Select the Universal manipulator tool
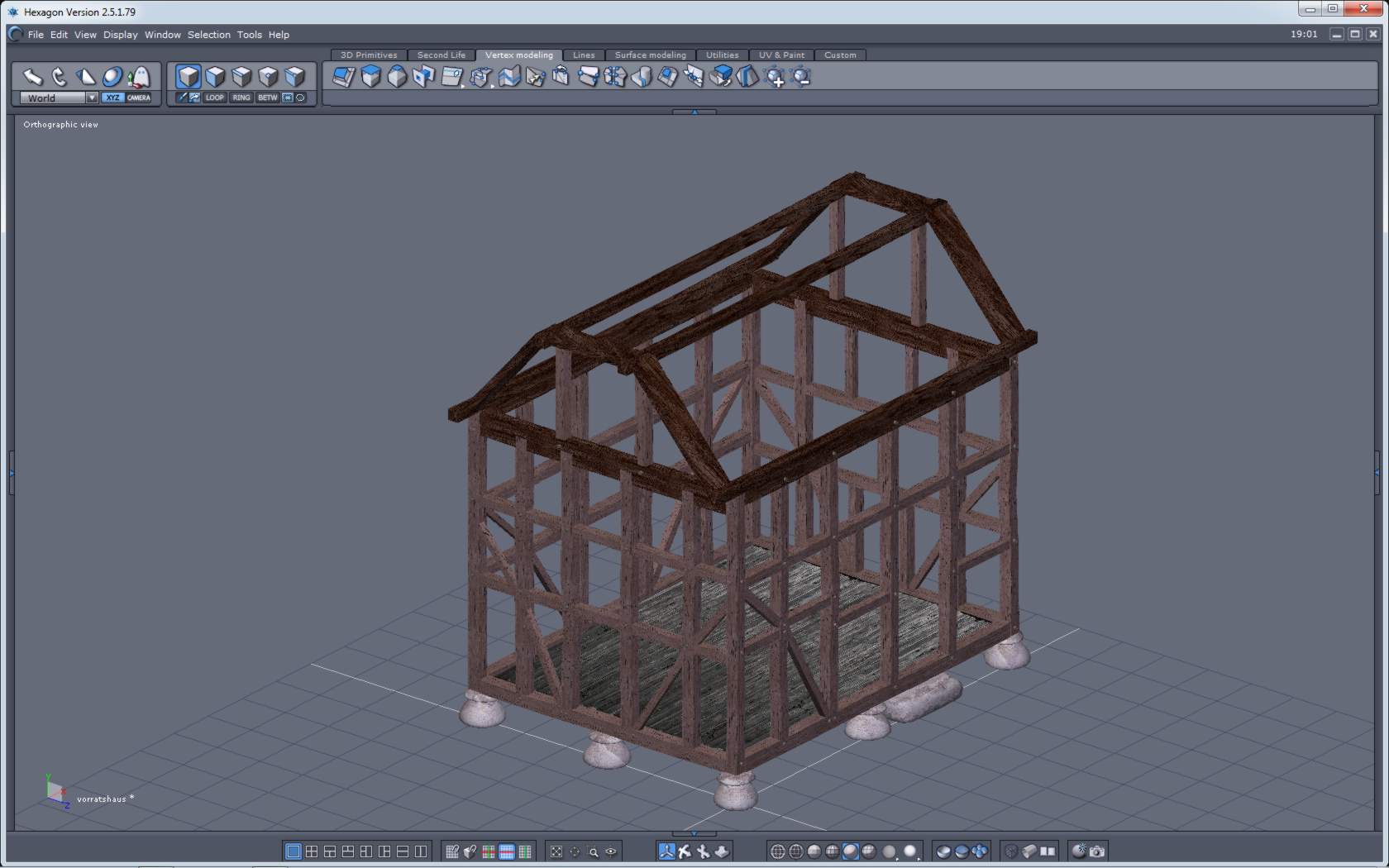Image resolution: width=1389 pixels, height=868 pixels. (x=112, y=77)
